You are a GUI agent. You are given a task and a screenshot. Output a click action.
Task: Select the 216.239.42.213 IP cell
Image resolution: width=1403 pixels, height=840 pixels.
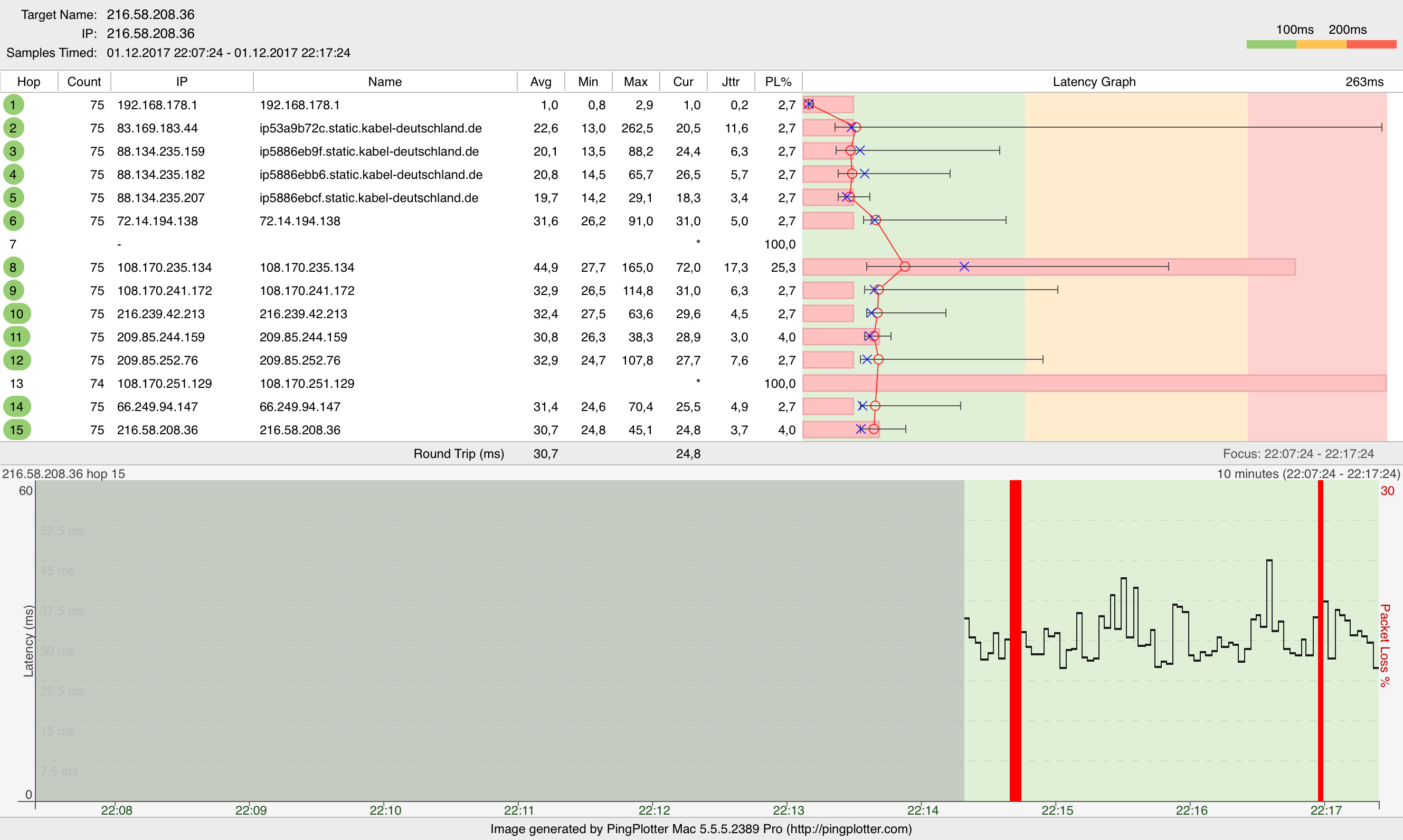(161, 313)
